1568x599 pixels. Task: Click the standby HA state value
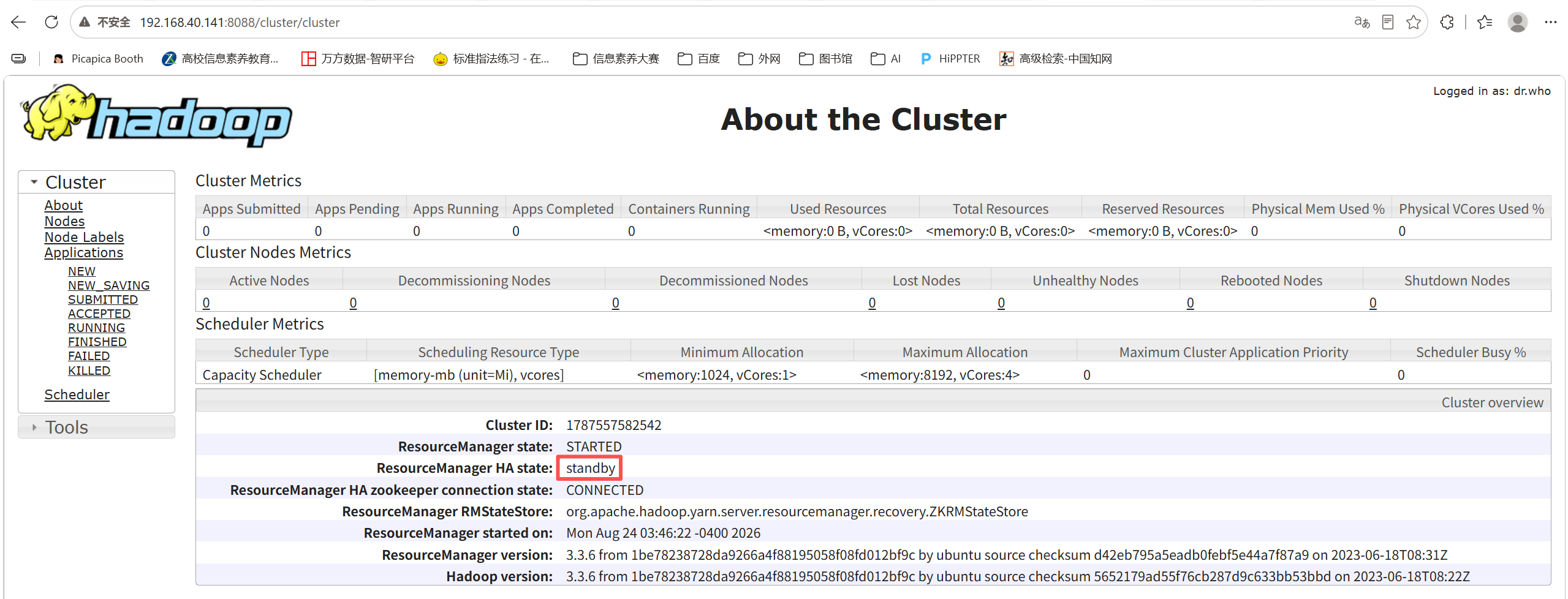click(x=590, y=468)
